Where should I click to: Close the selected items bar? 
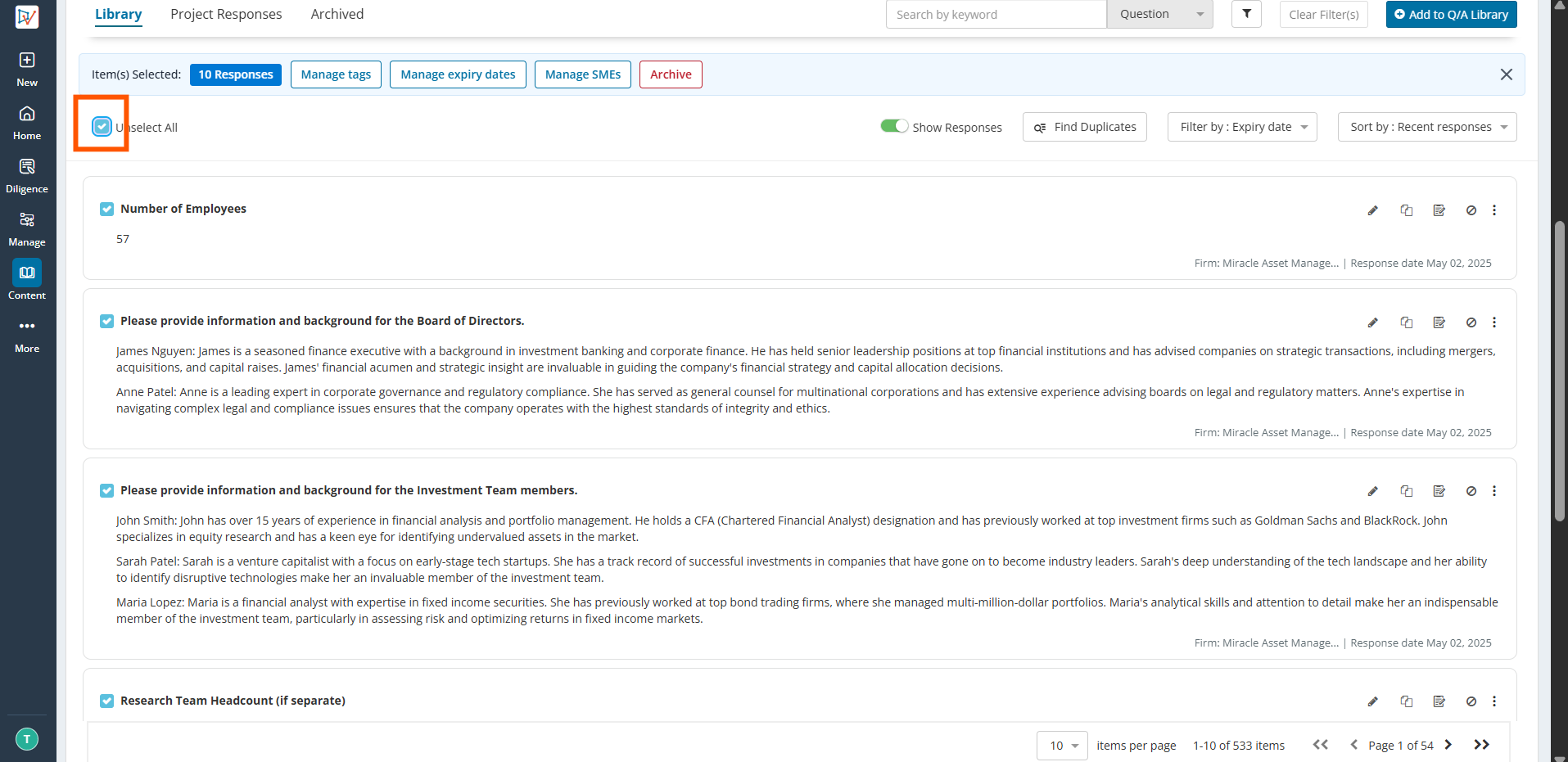1506,74
